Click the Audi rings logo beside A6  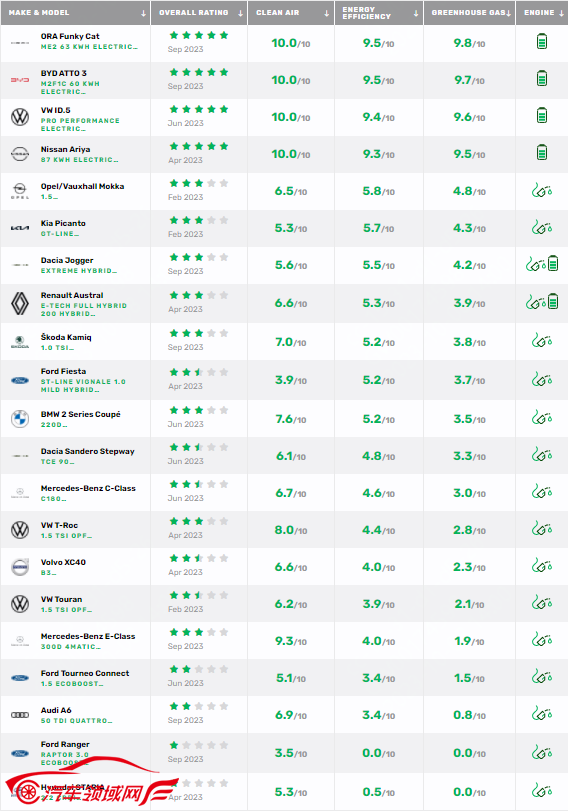(20, 715)
